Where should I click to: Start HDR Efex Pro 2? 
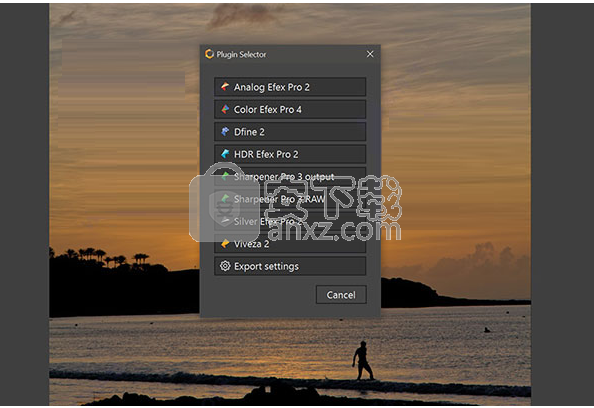(x=290, y=154)
